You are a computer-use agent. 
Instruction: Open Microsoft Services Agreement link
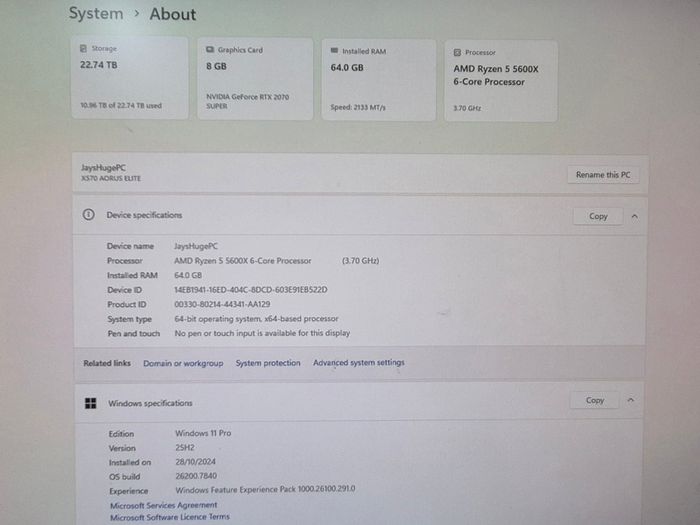tap(163, 505)
